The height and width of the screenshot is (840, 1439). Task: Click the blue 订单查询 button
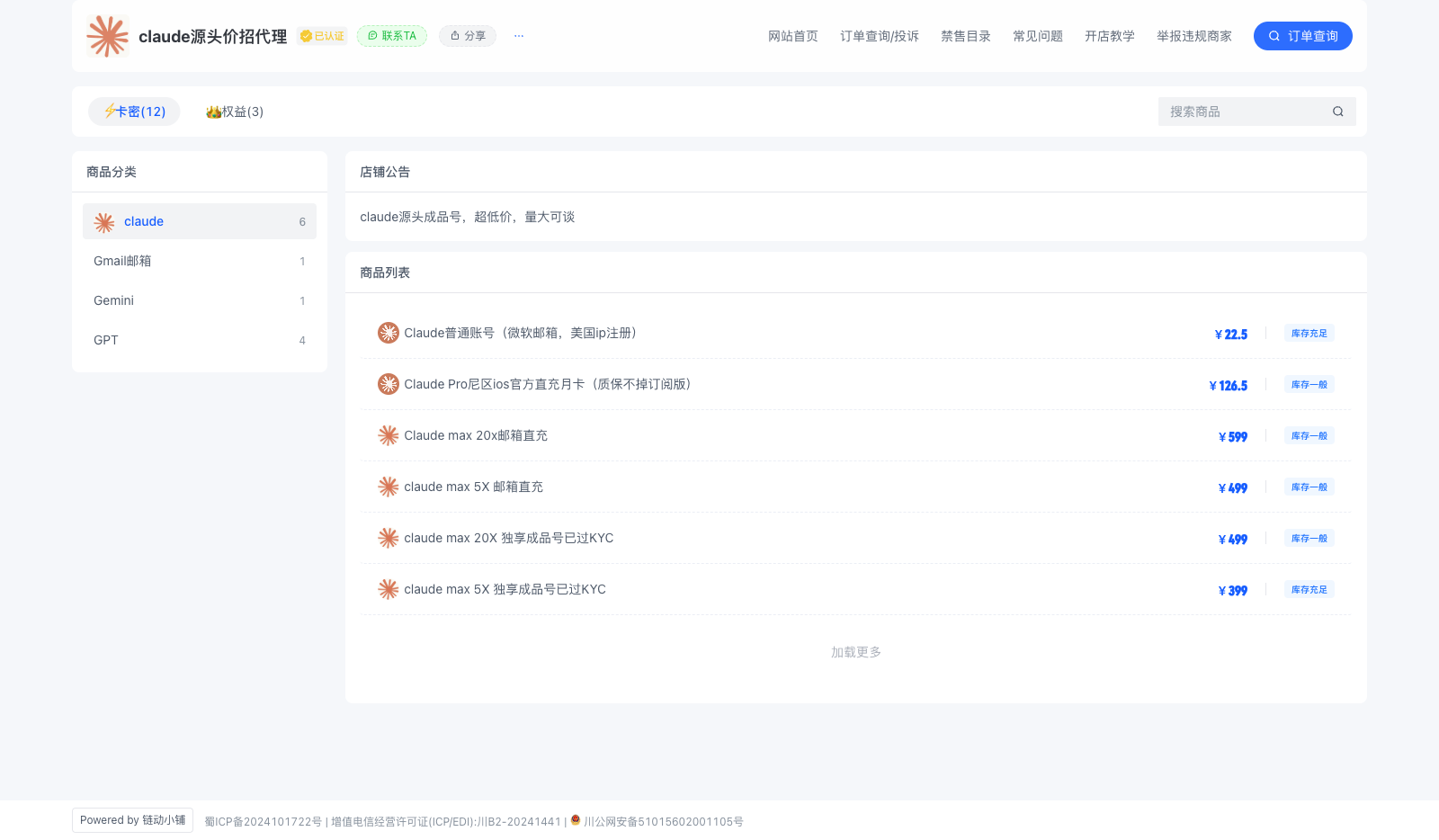pyautogui.click(x=1303, y=36)
